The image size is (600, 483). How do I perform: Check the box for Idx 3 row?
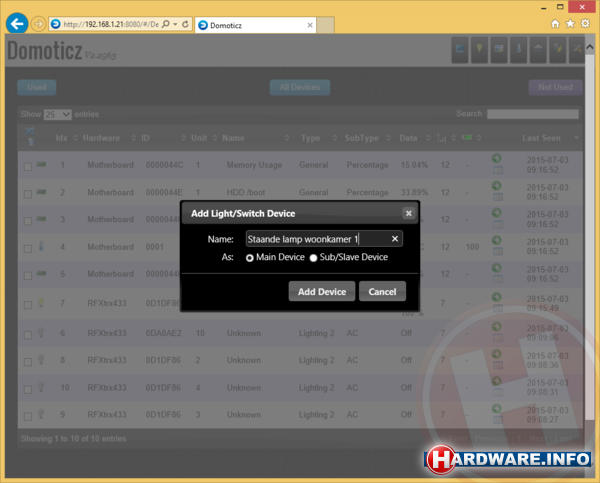[28, 221]
